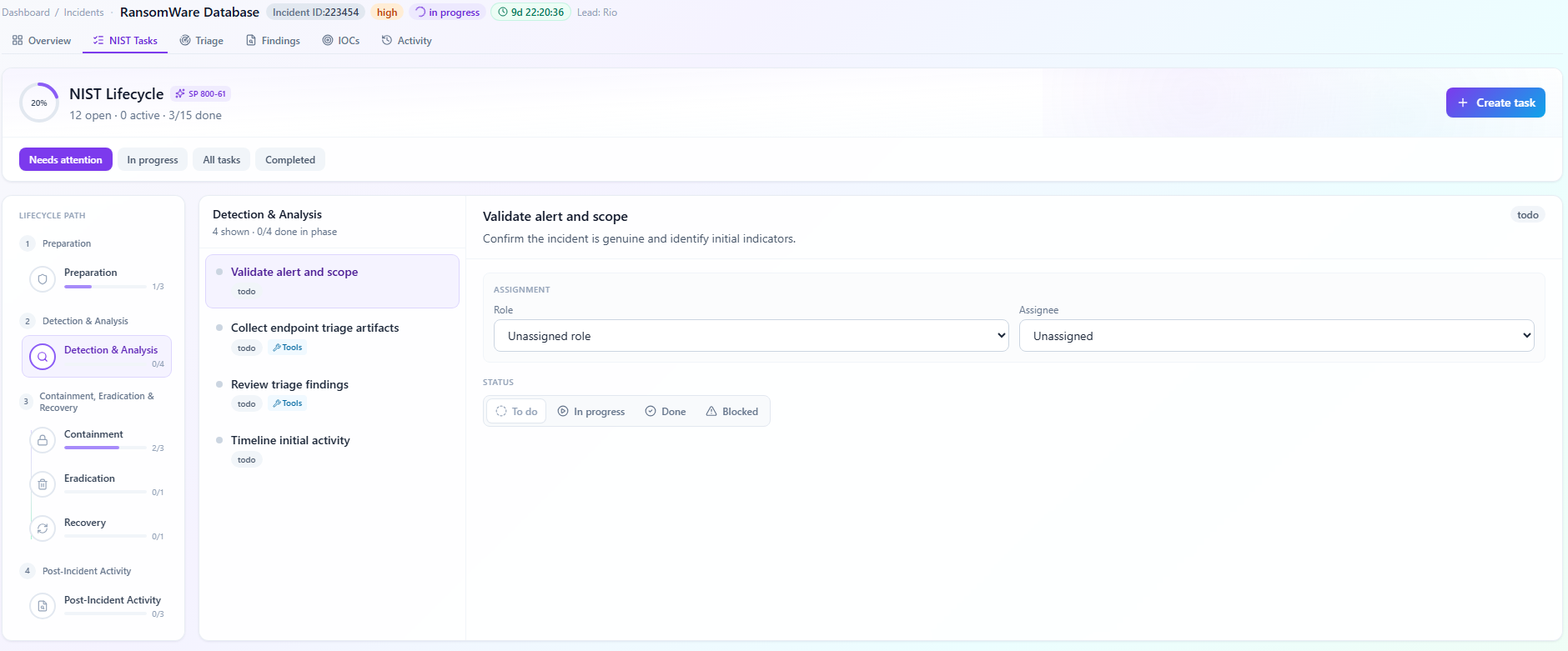Open the Overview tab
This screenshot has height=651, width=1568.
pos(42,41)
